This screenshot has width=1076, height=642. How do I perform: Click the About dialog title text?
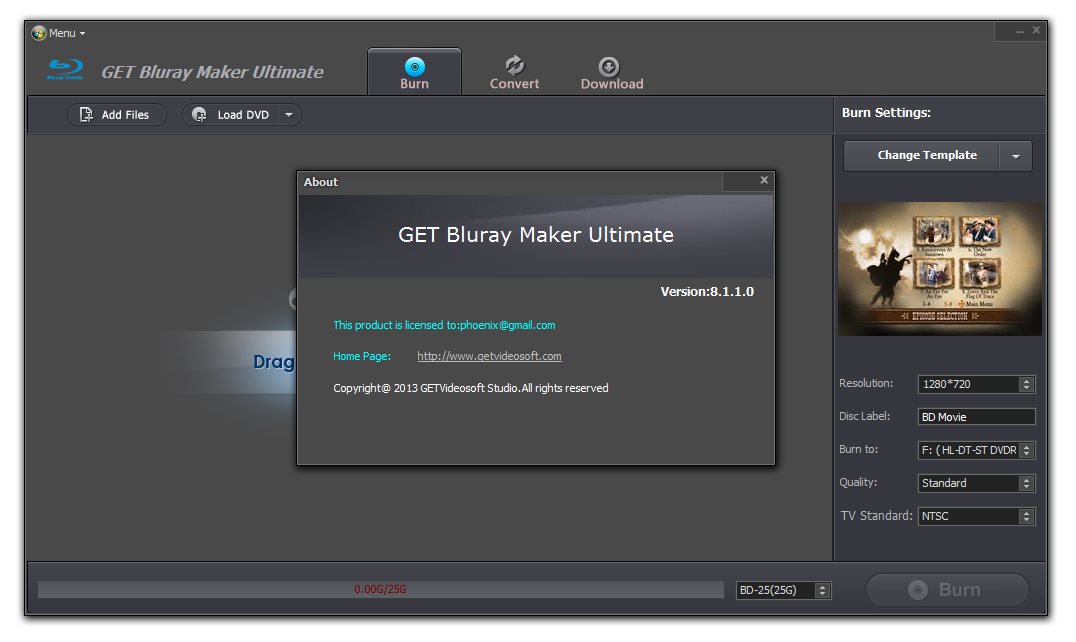pyautogui.click(x=320, y=182)
